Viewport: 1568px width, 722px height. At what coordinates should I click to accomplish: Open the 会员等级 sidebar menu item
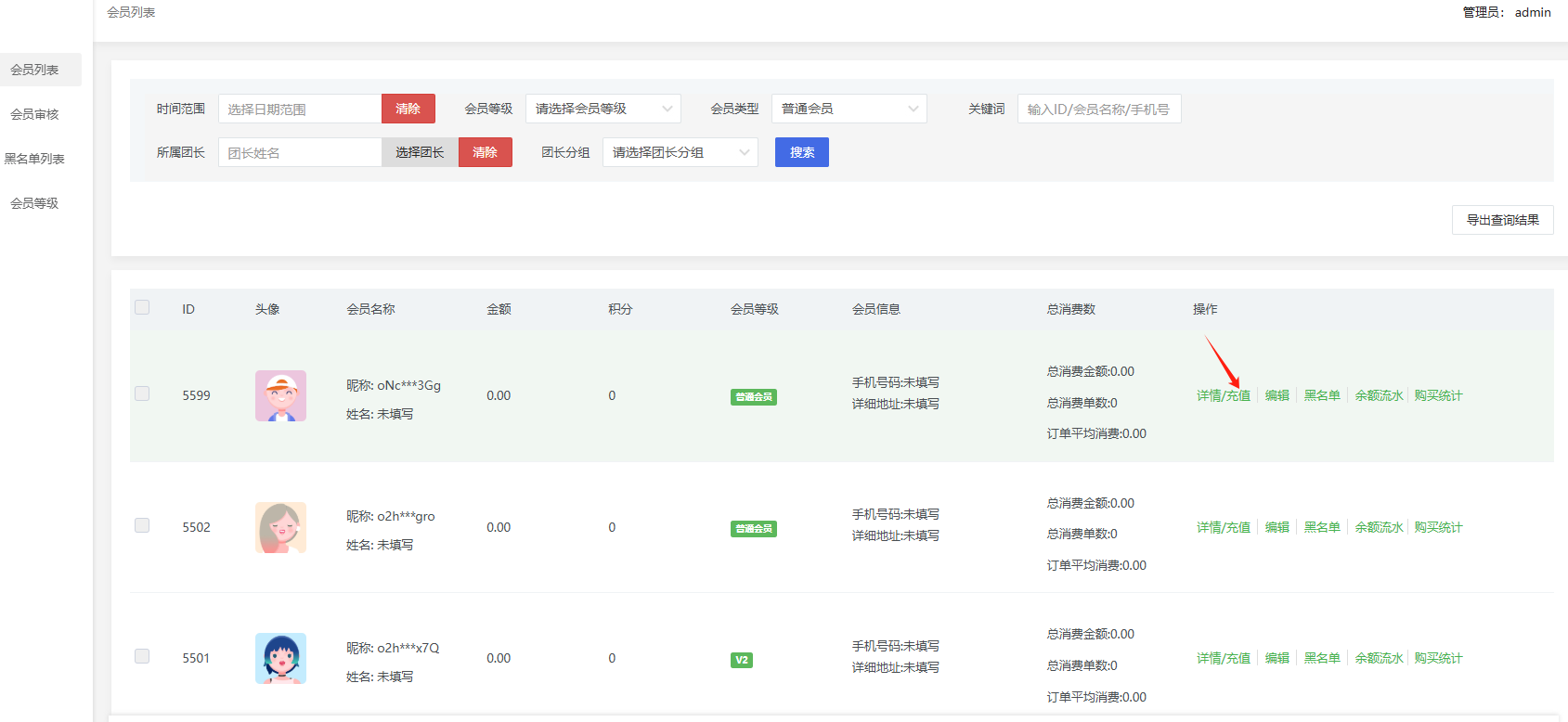34,203
